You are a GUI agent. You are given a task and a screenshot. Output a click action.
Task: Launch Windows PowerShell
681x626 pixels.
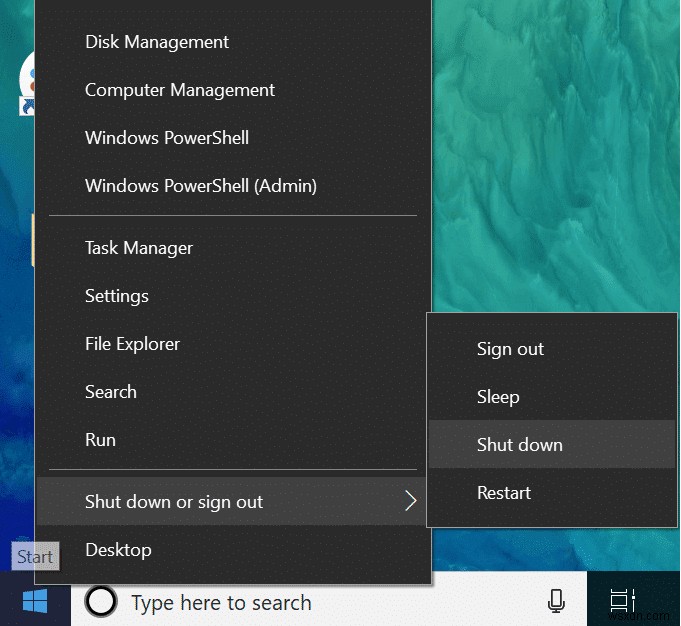[167, 138]
